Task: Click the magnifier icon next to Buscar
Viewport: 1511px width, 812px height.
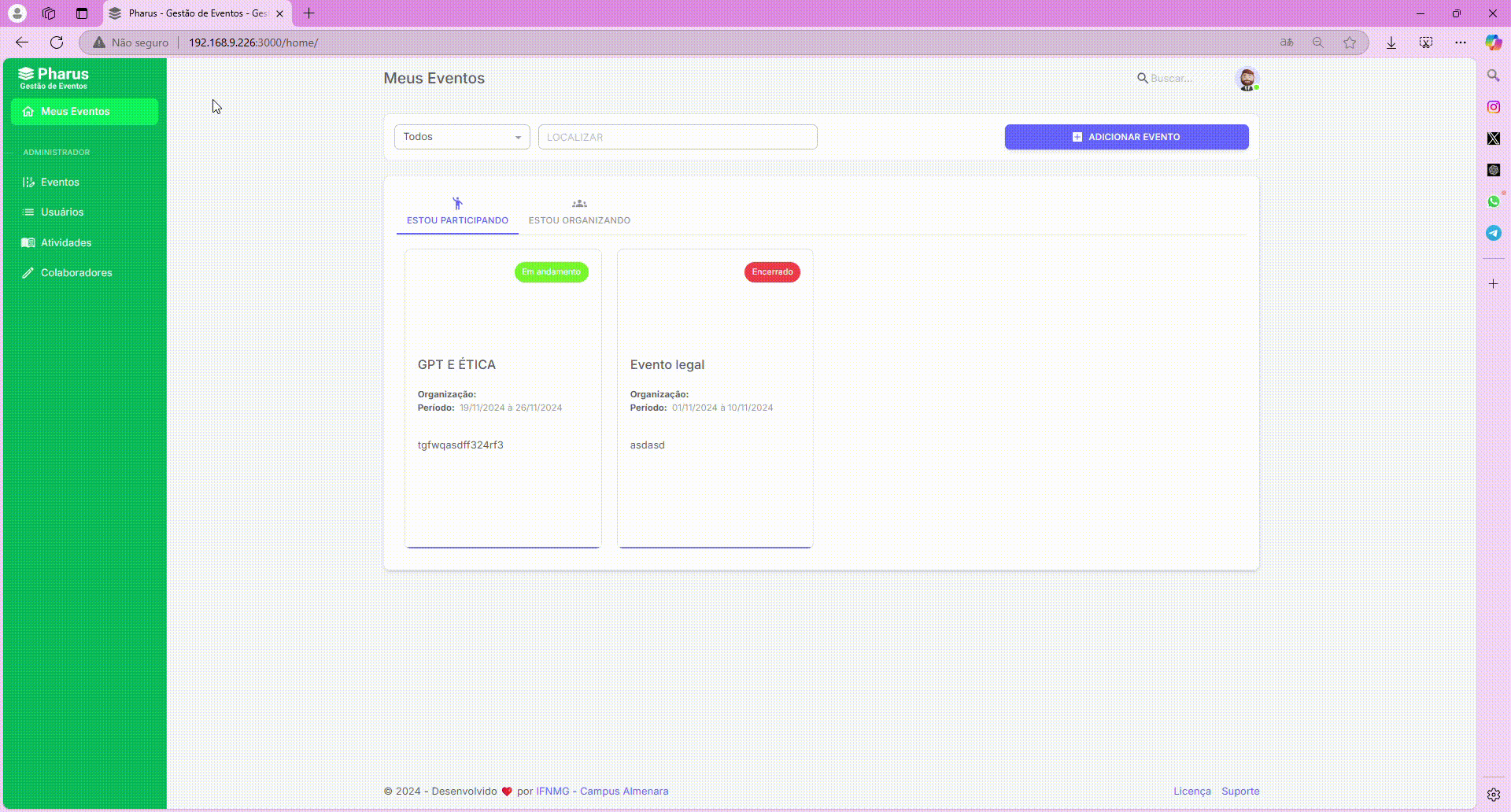Action: click(1142, 78)
